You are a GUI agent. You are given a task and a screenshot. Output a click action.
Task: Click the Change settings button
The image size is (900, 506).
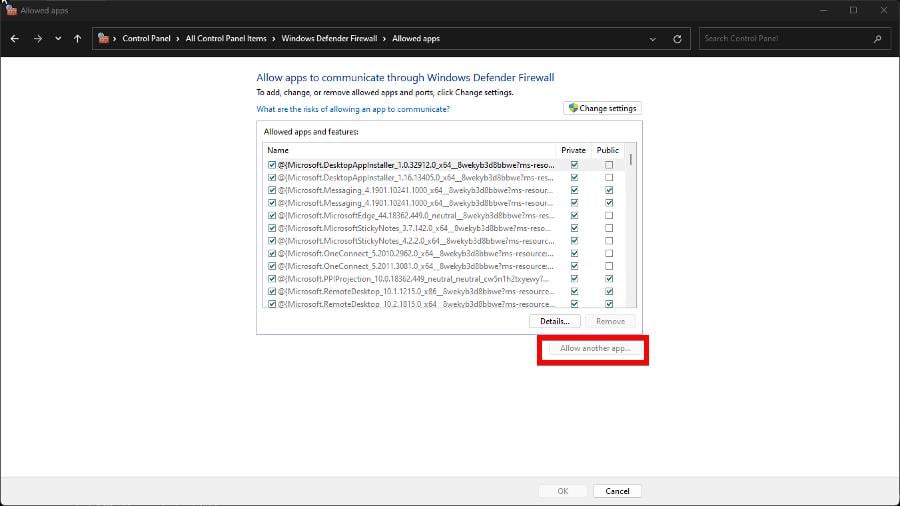click(602, 108)
